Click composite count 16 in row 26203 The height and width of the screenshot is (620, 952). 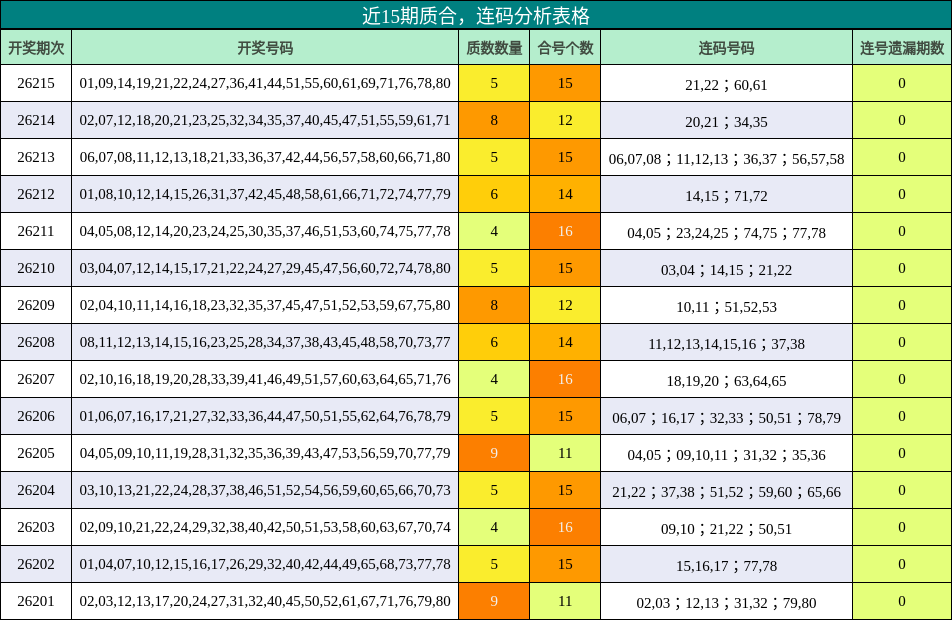565,528
